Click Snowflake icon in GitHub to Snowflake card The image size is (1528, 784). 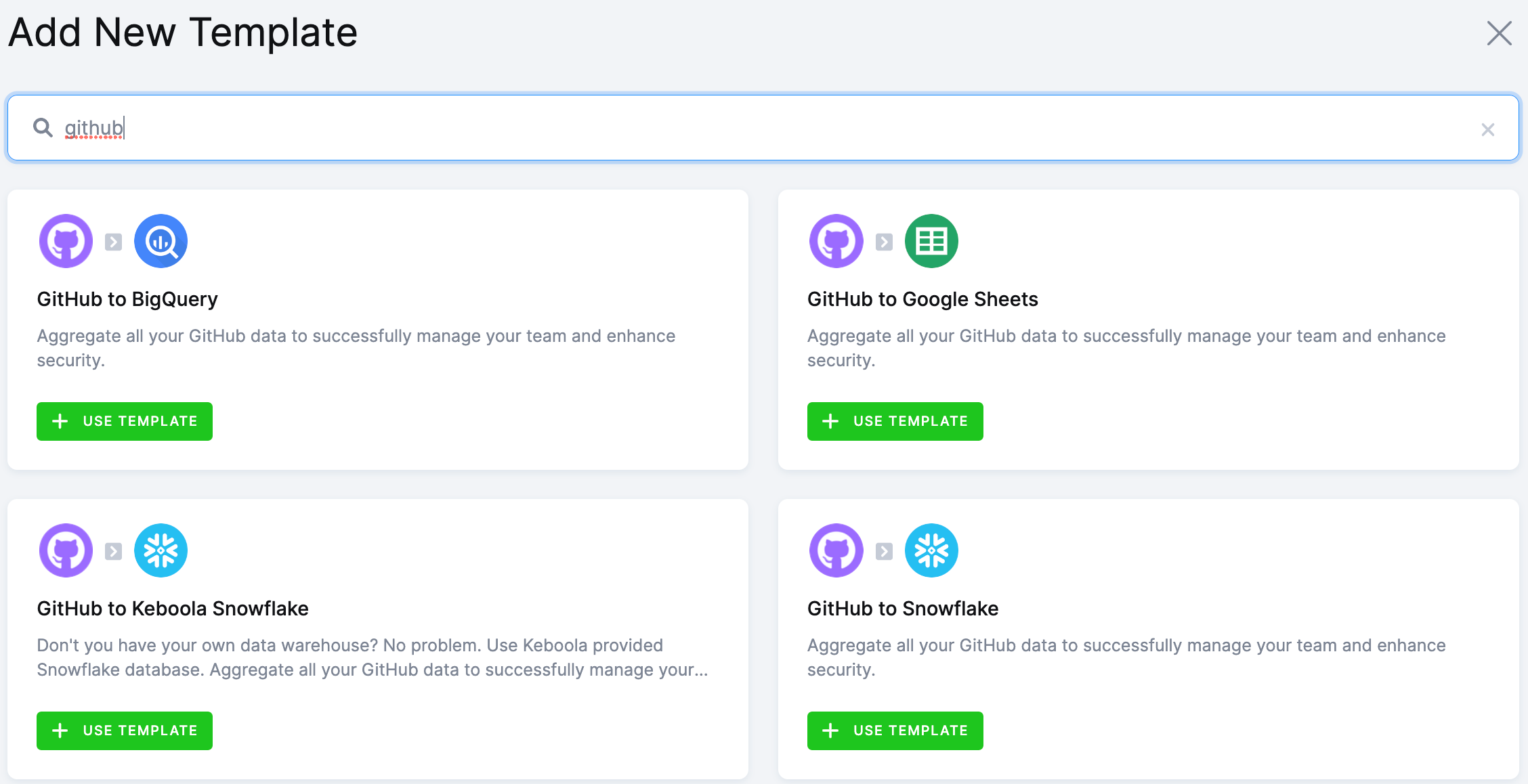(931, 550)
